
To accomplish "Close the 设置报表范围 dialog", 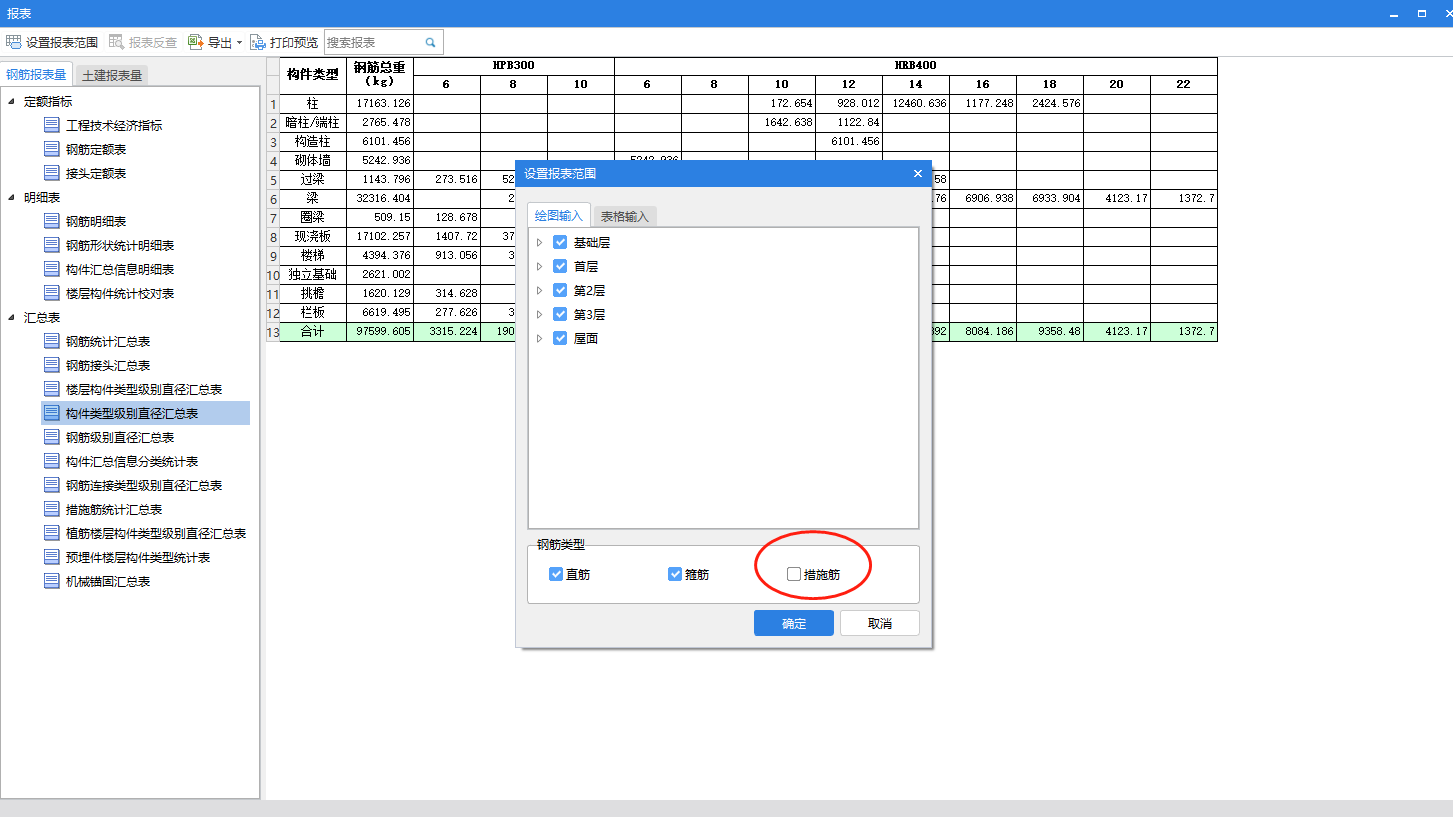I will point(918,173).
